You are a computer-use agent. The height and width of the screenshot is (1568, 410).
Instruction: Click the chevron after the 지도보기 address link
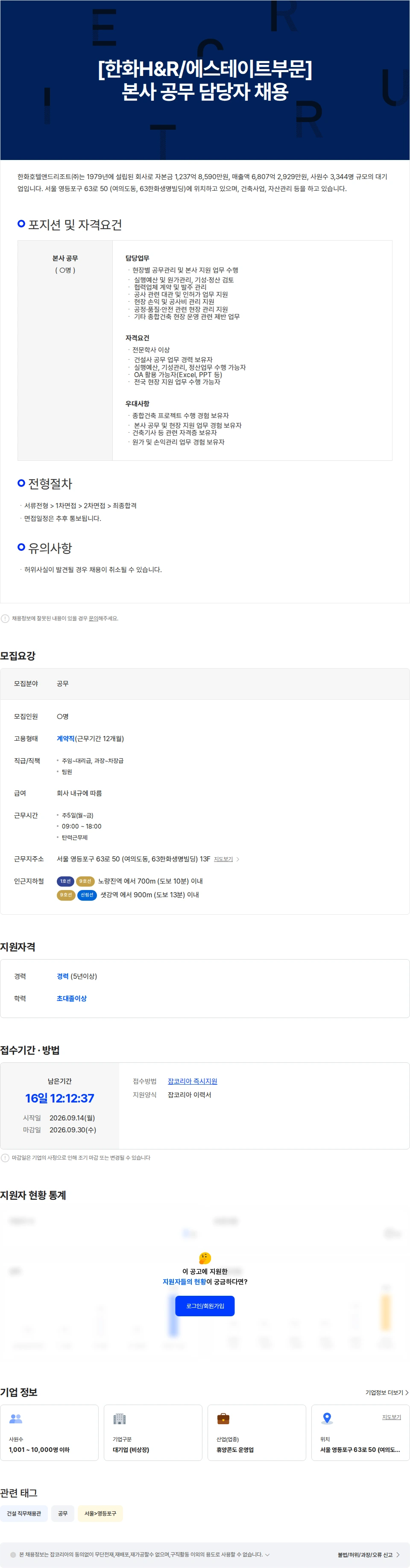click(x=237, y=859)
